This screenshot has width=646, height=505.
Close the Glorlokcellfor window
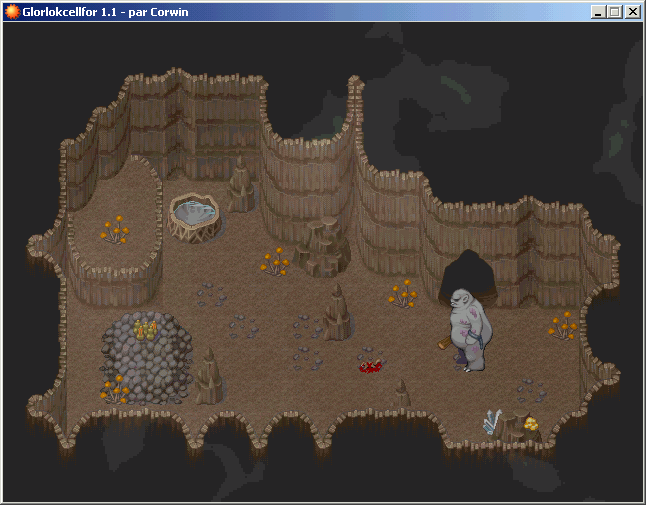click(x=633, y=12)
